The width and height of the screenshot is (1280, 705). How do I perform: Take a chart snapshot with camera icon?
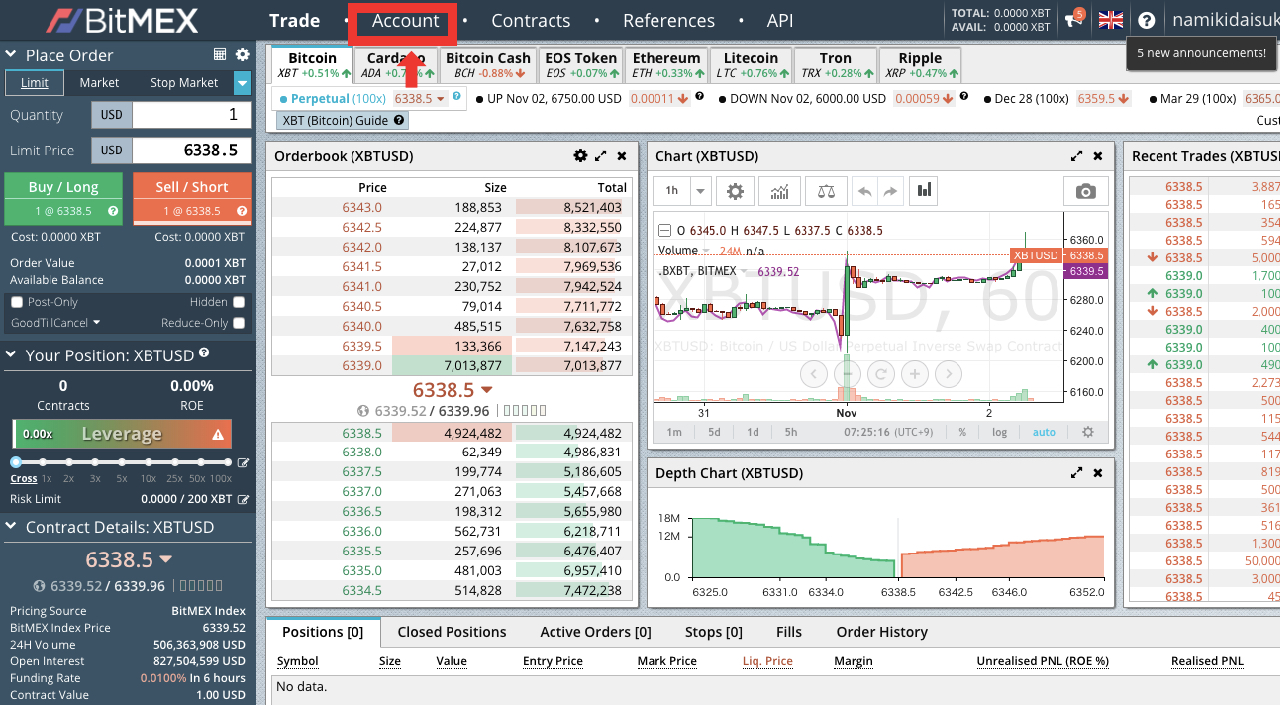[x=1085, y=191]
